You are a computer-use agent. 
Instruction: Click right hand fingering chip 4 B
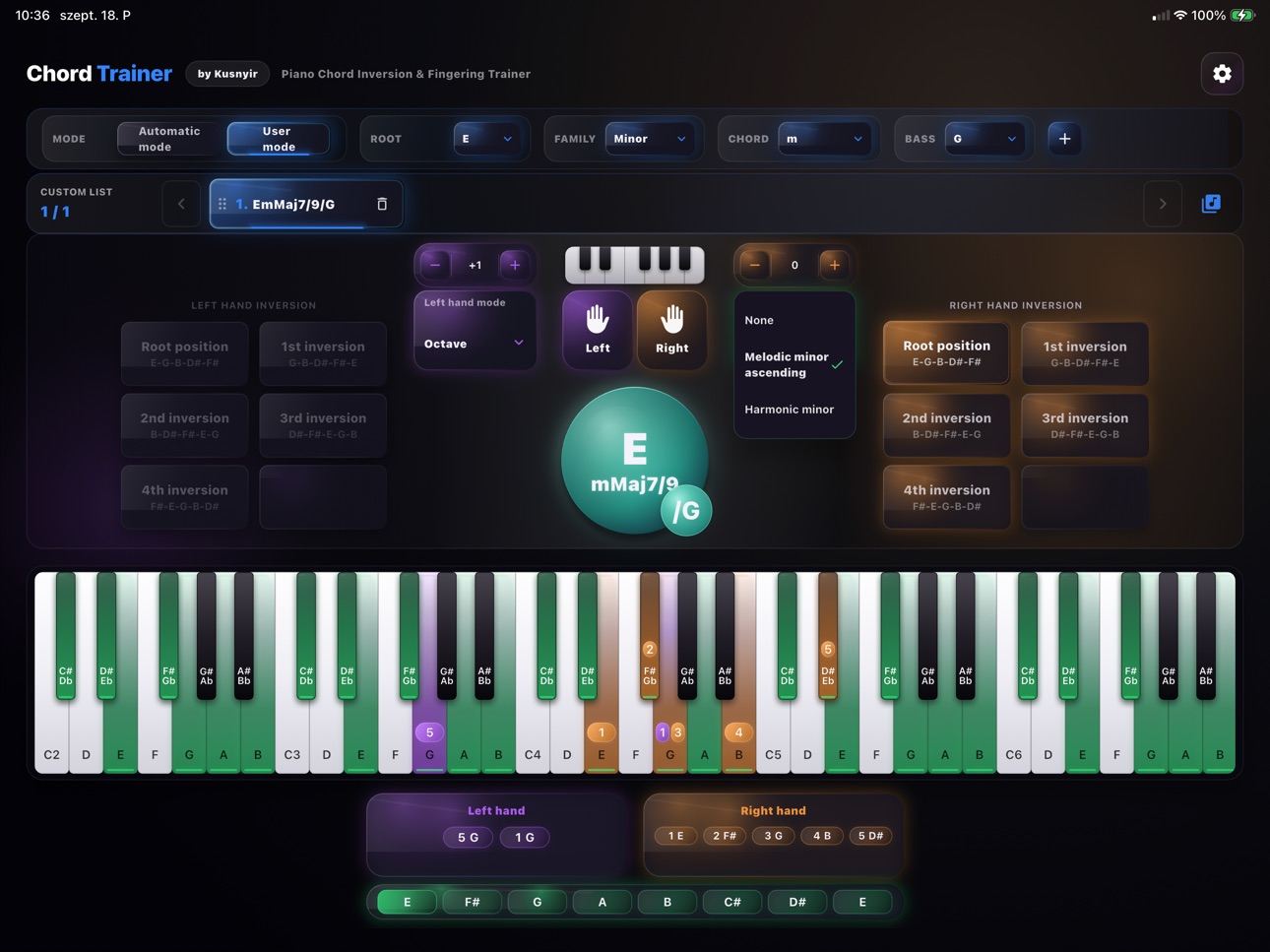[x=822, y=836]
